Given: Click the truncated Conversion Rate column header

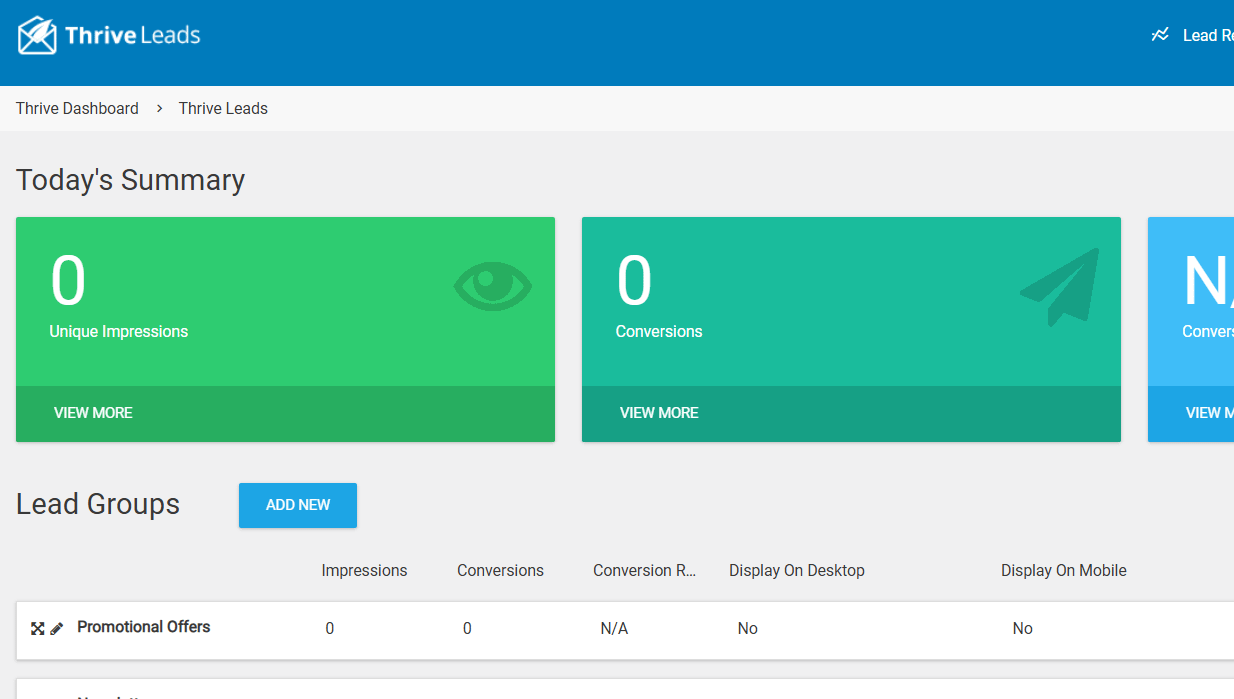Looking at the screenshot, I should (644, 570).
